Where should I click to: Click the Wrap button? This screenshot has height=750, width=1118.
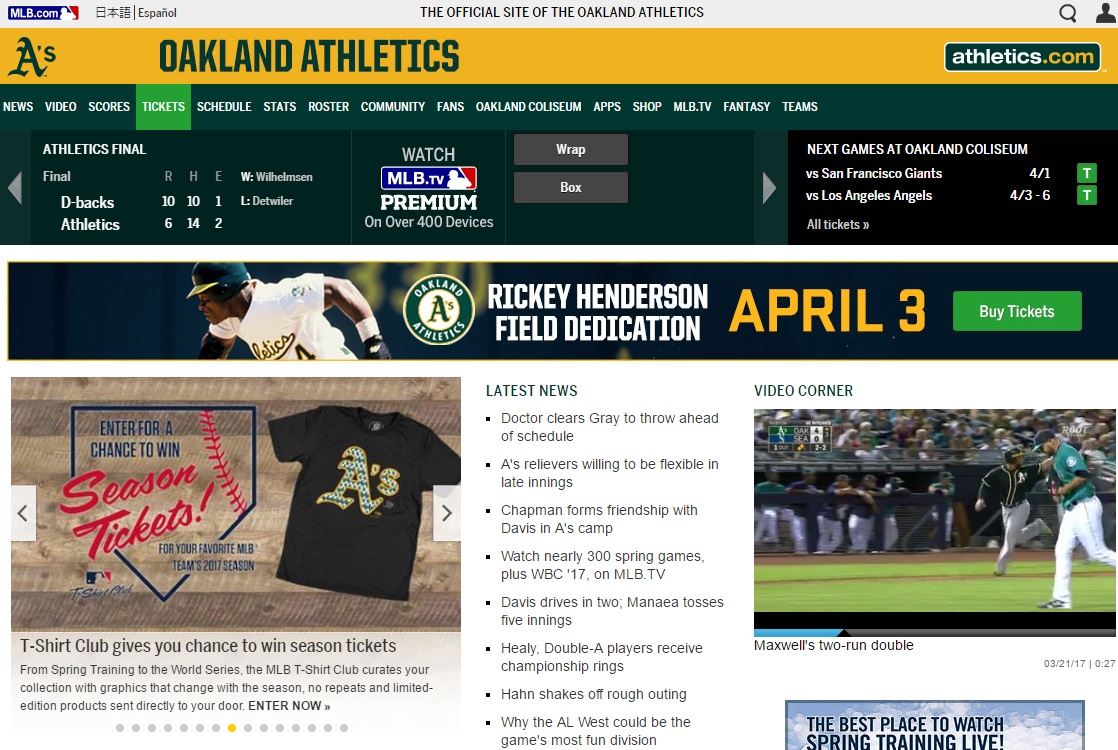(x=570, y=150)
